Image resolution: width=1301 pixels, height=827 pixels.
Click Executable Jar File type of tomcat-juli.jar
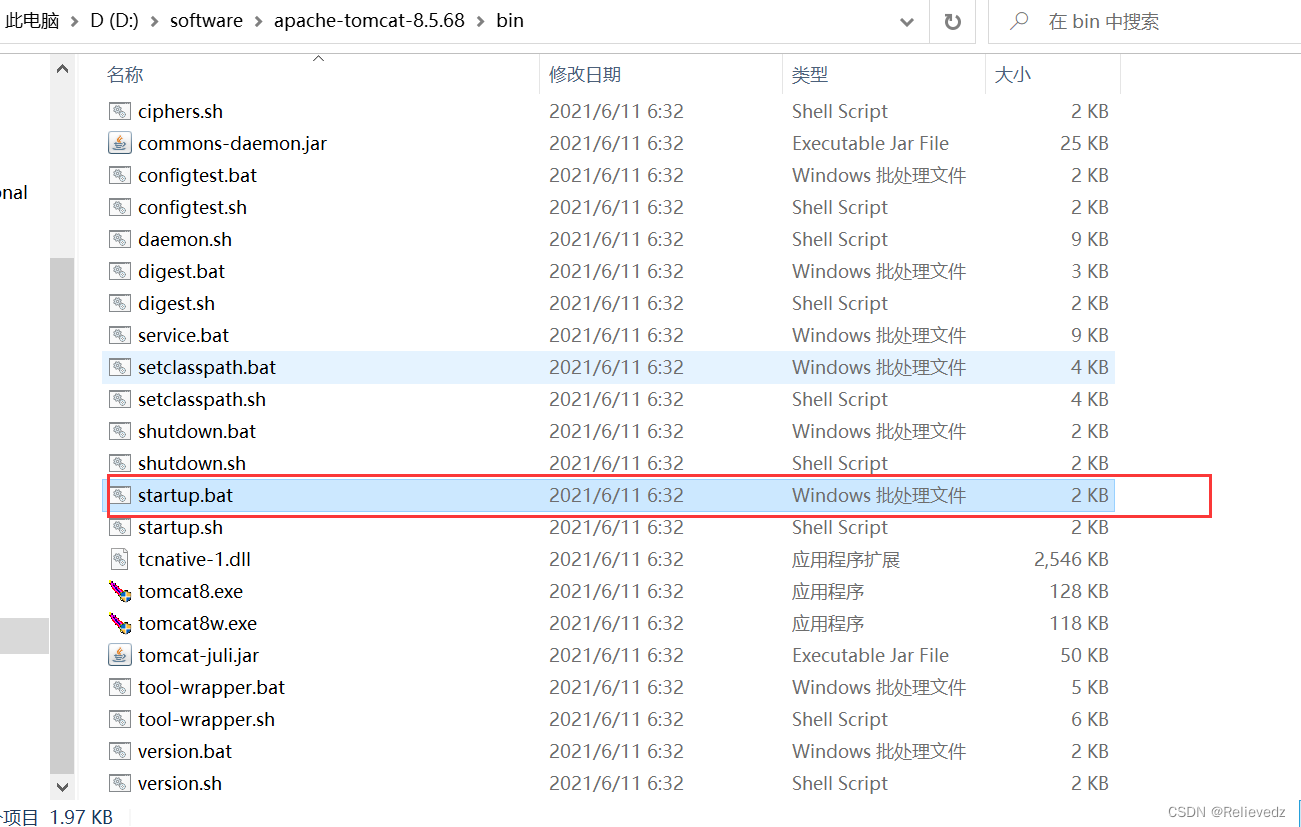tap(870, 656)
